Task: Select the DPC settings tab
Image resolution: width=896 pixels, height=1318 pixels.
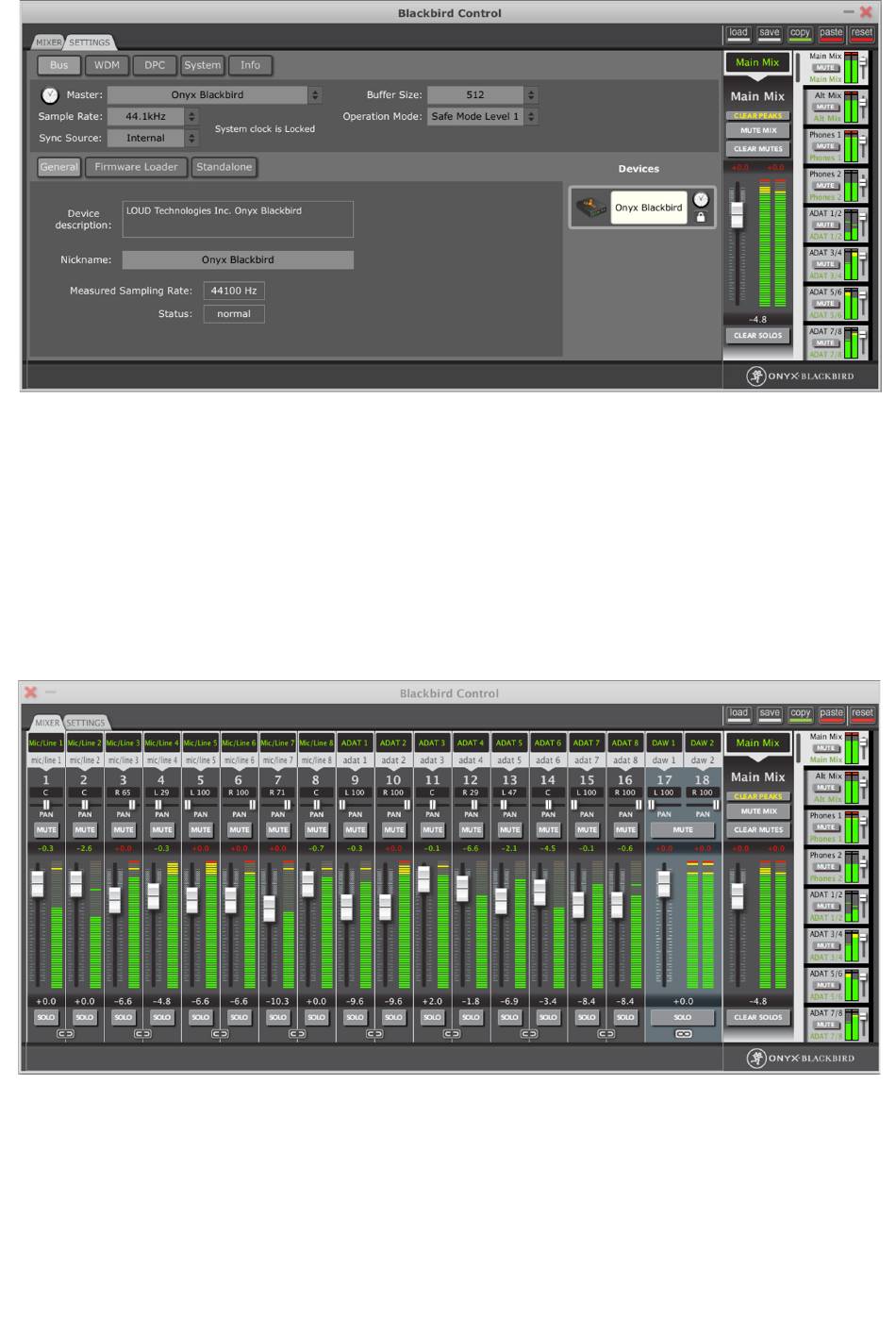Action: tap(155, 65)
